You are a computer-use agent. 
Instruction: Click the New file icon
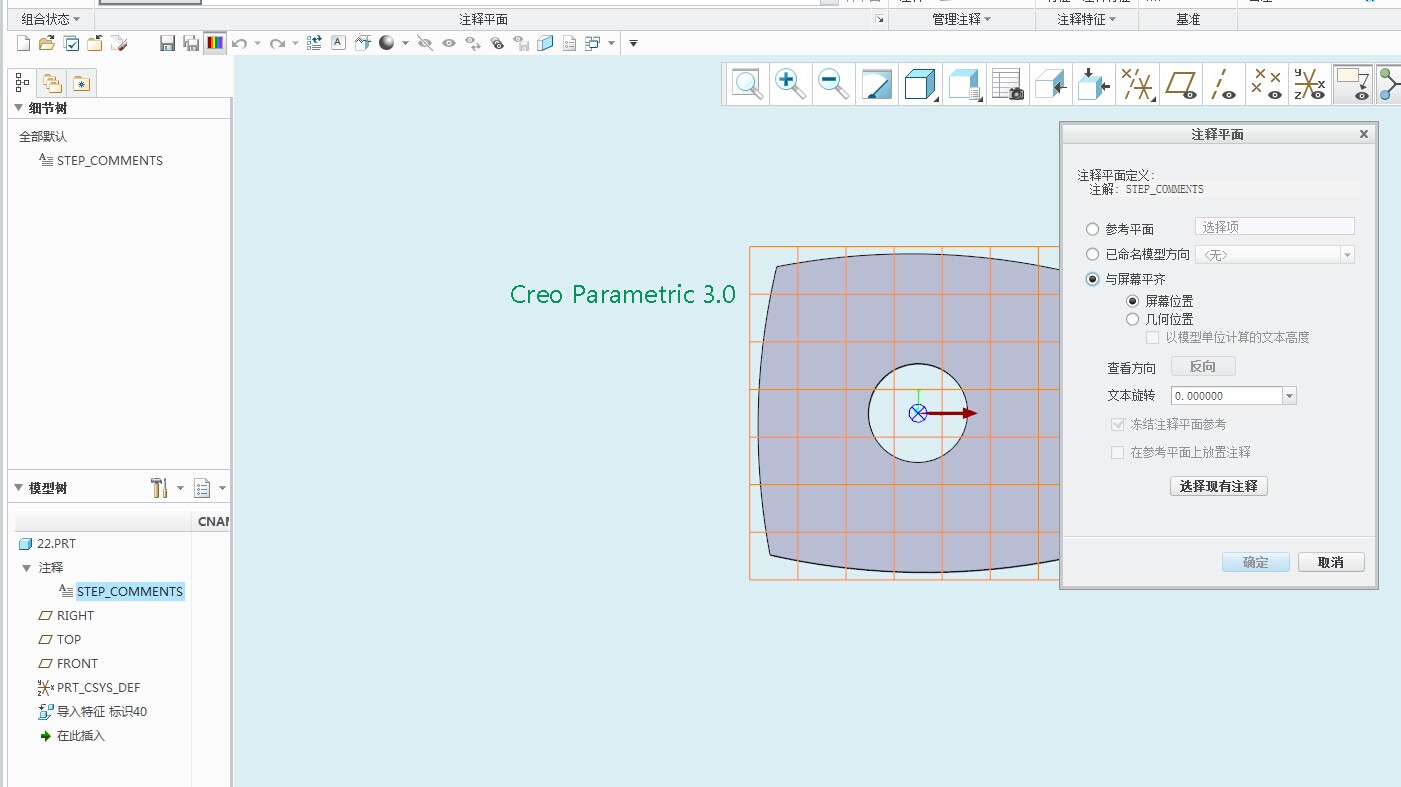tap(23, 43)
